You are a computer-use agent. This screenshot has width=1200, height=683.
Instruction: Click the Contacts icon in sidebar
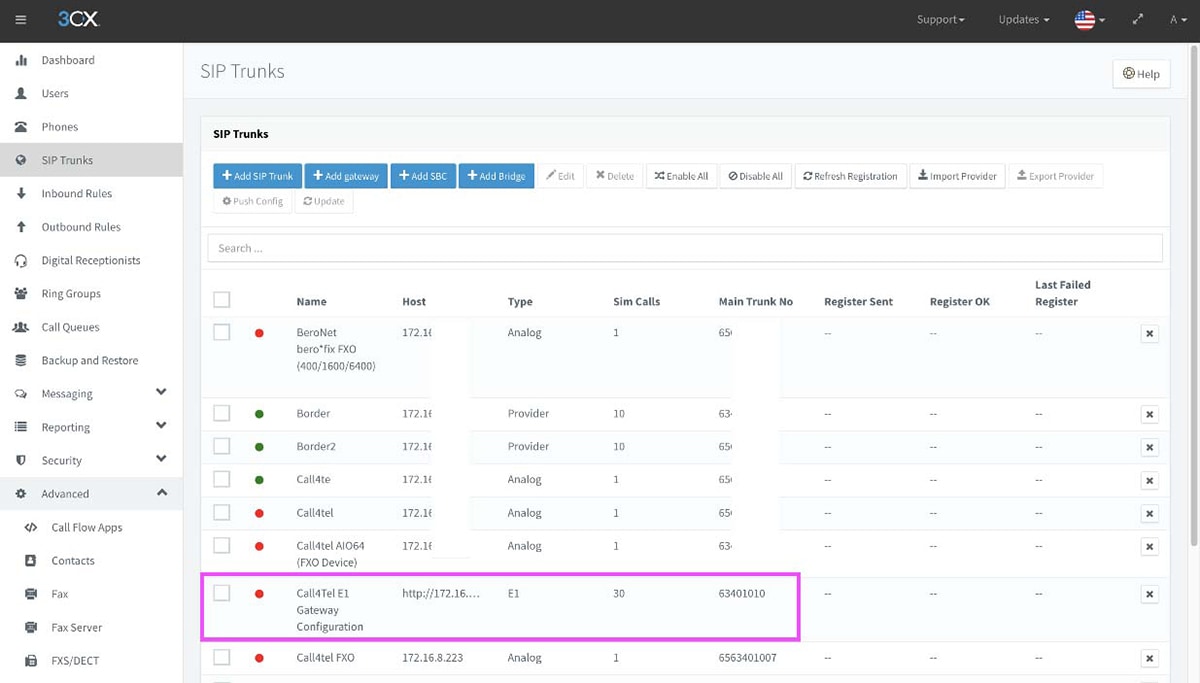pos(31,560)
